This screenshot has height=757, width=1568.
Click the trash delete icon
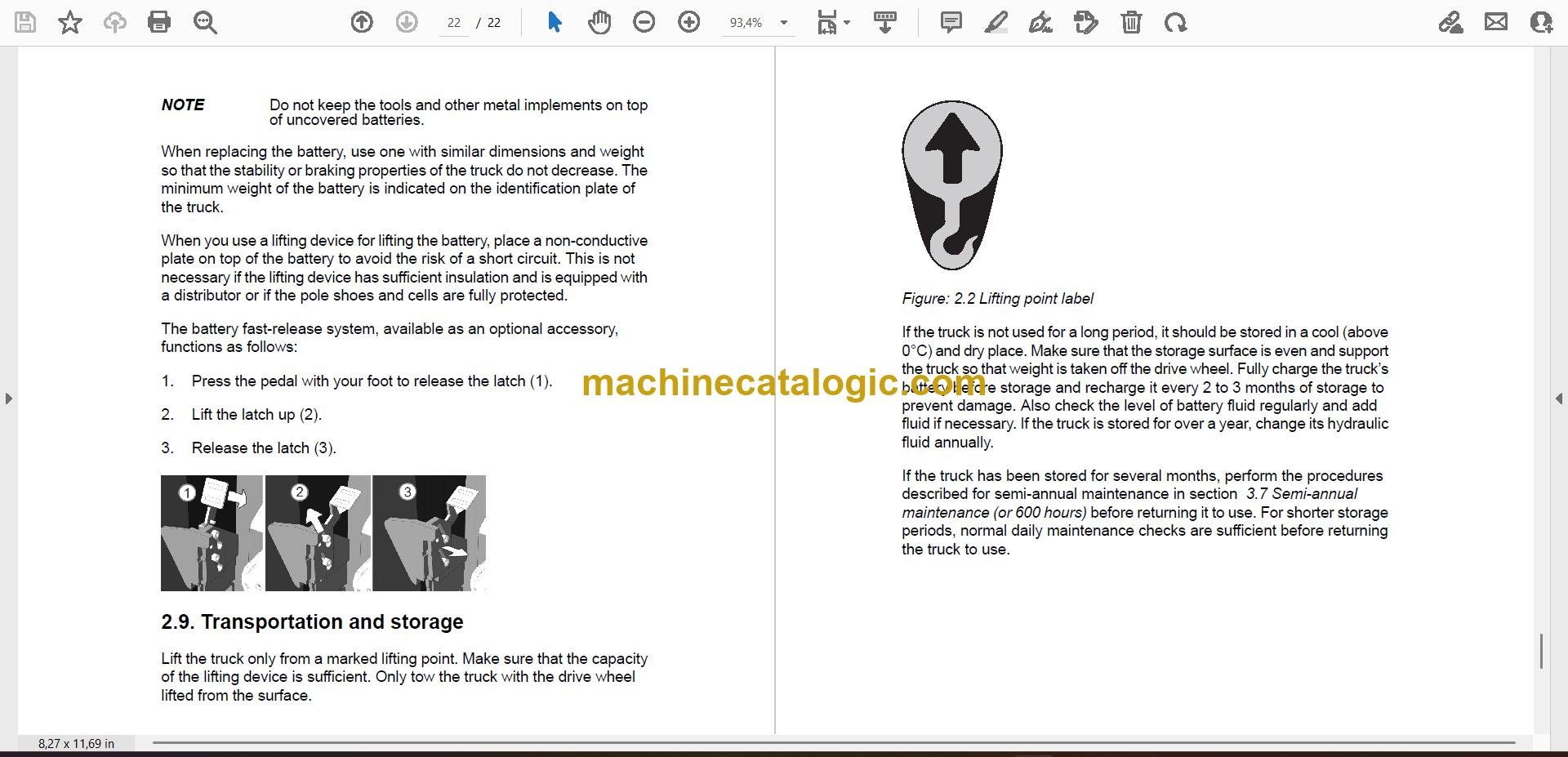(1131, 22)
